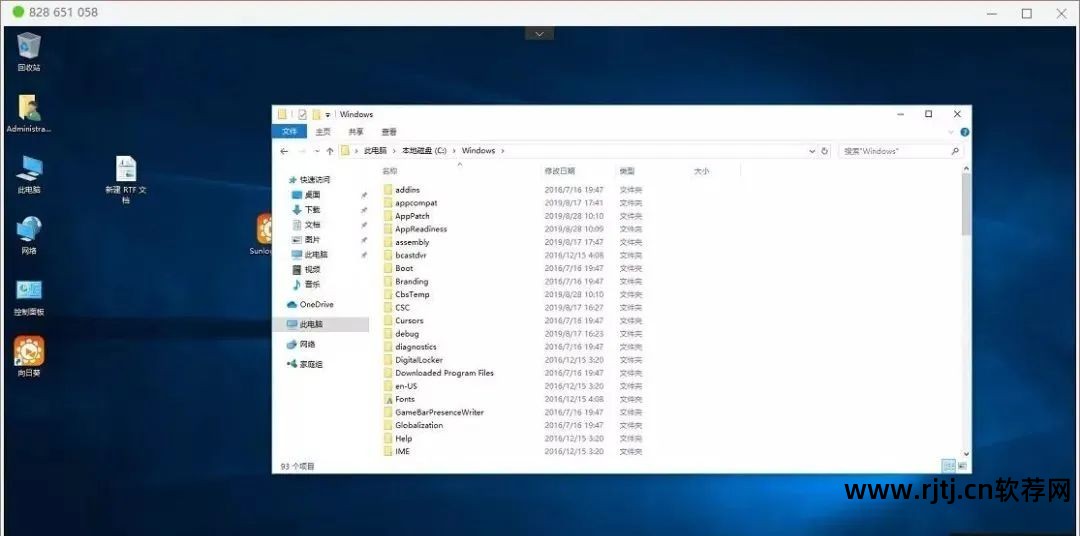The image size is (1080, 536).
Task: Open the 回收站 recycle bin desktop icon
Action: [x=29, y=52]
